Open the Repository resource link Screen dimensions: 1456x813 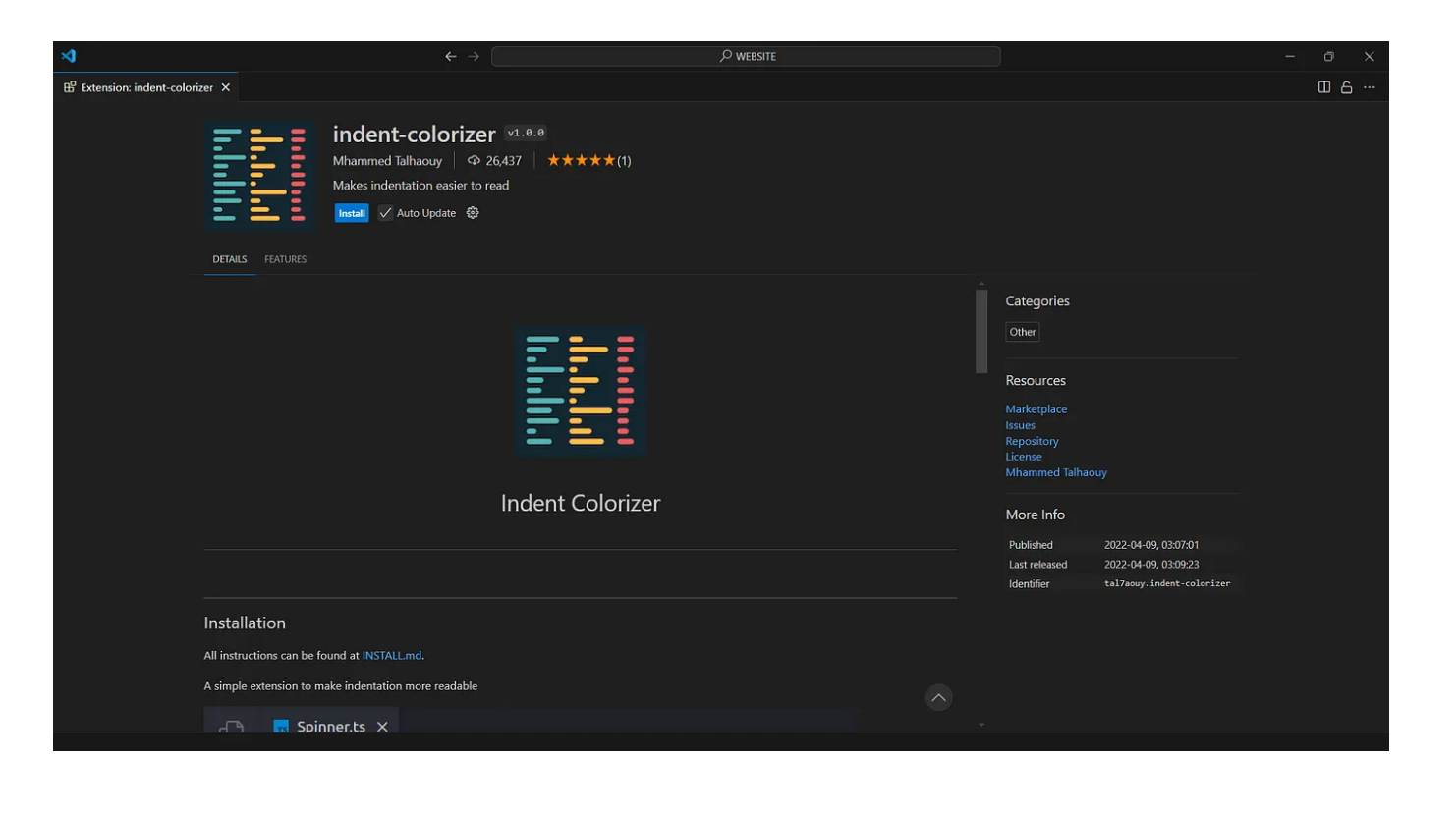pos(1032,441)
